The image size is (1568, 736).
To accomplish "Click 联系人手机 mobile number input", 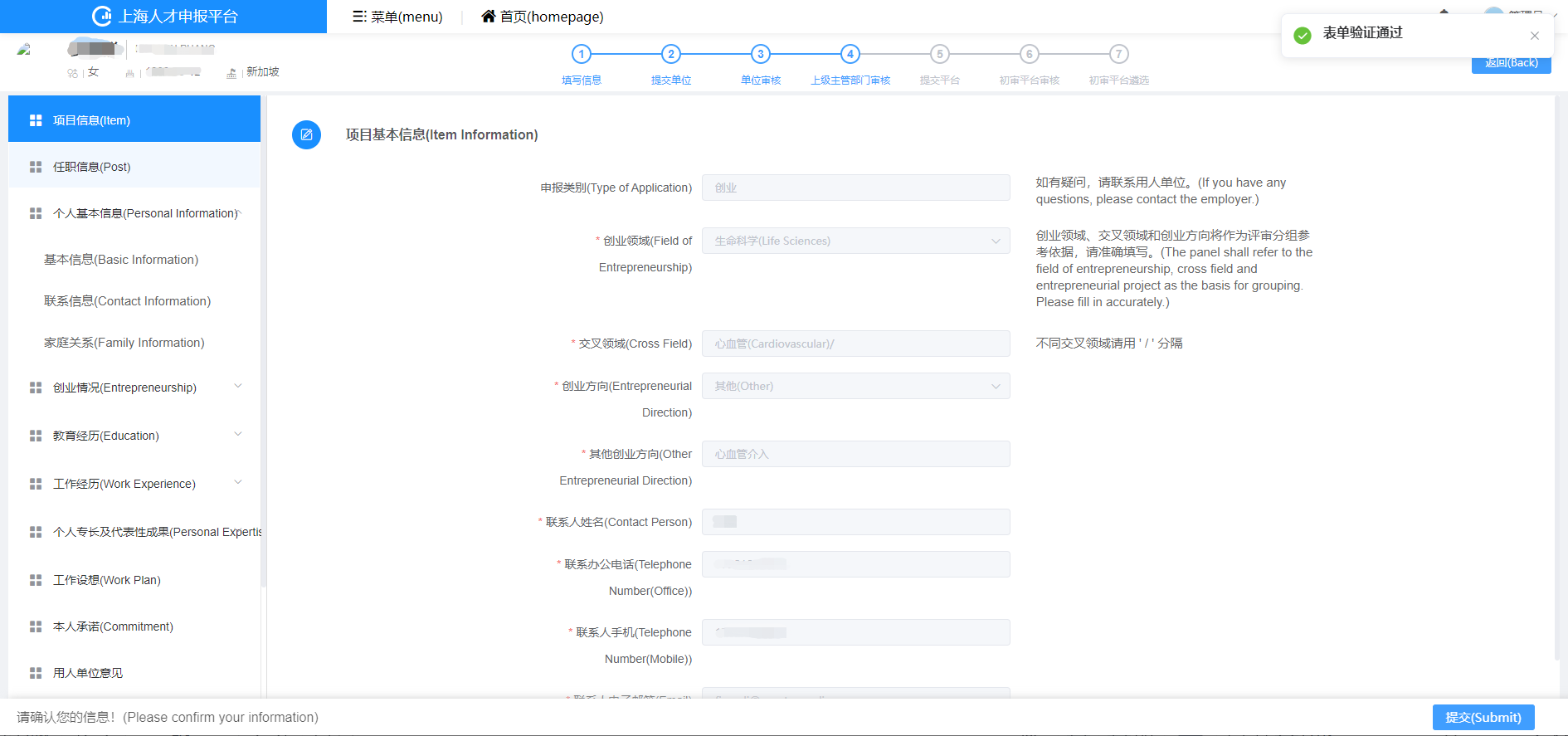I will 855,632.
